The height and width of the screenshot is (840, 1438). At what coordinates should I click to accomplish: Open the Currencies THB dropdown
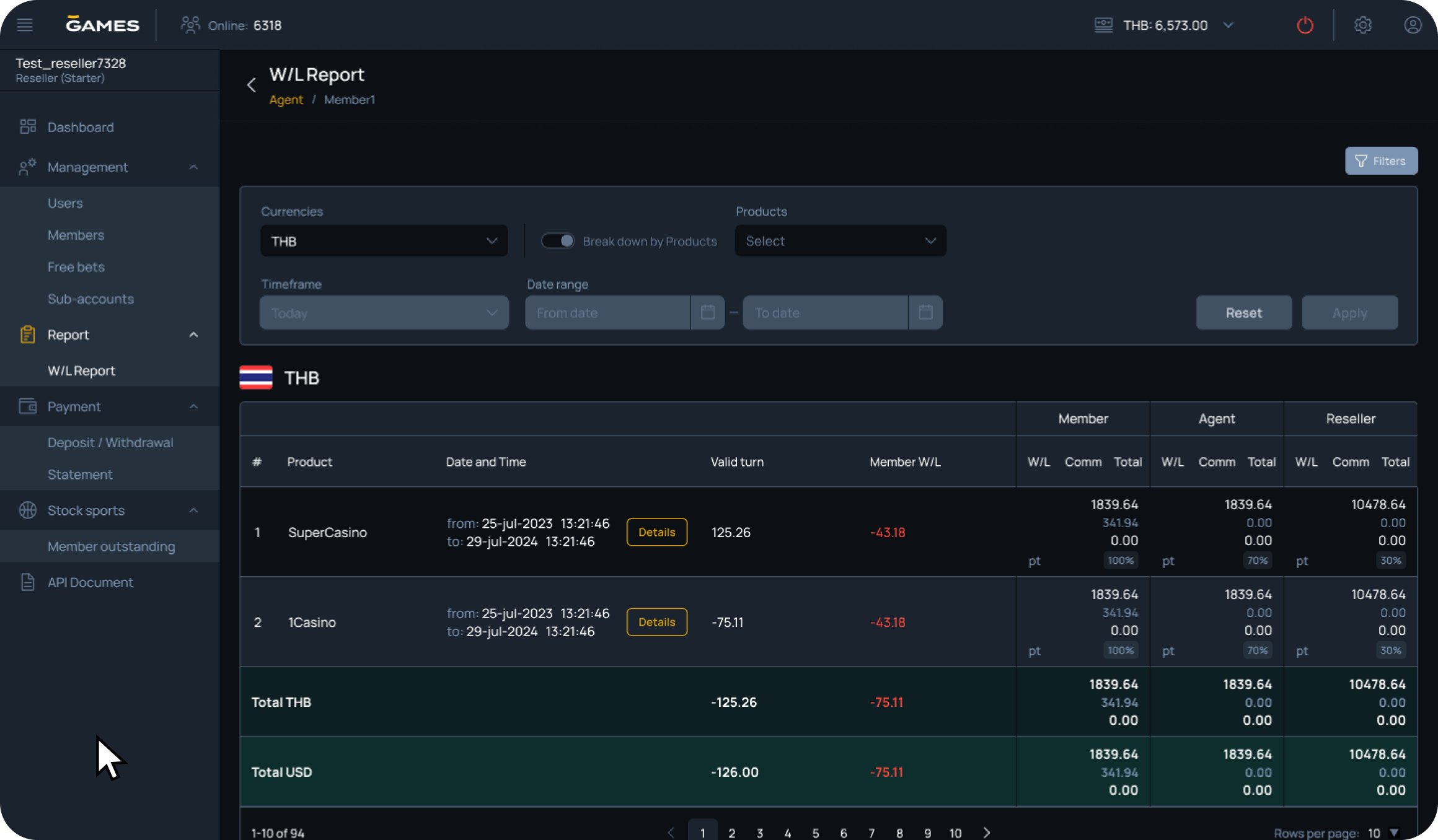(384, 241)
